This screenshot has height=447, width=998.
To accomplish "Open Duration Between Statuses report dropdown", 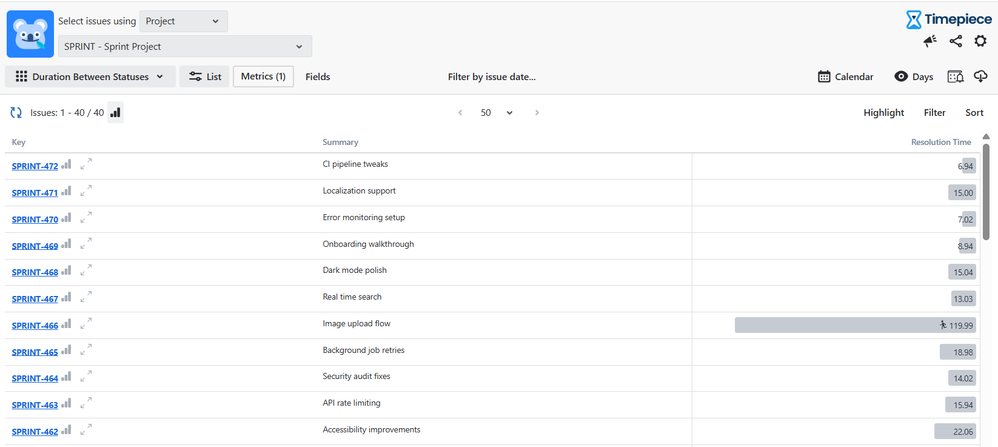I will pos(90,76).
